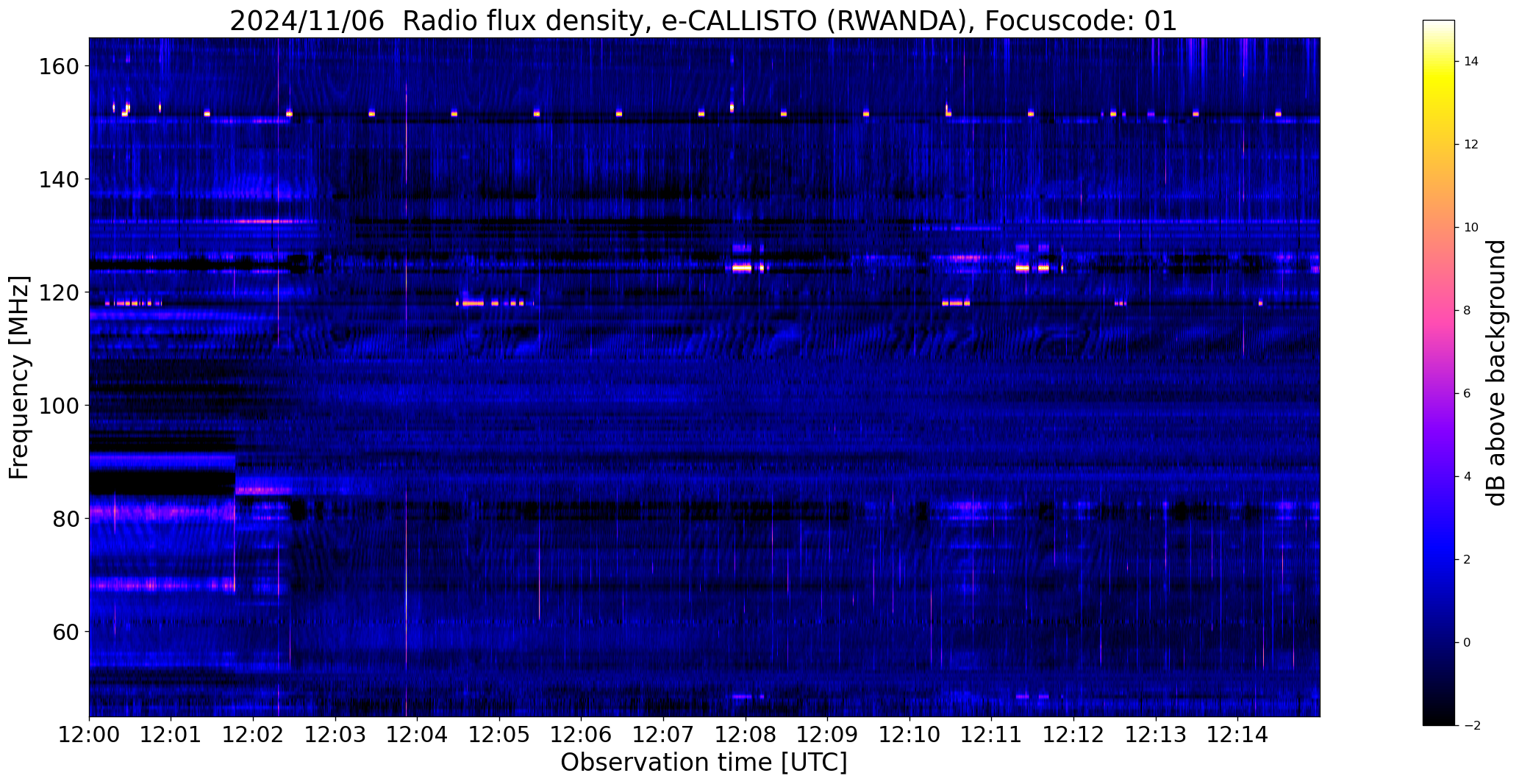The width and height of the screenshot is (1519, 784).
Task: Click the bright 124 MHz burst at 12:08
Action: click(742, 268)
